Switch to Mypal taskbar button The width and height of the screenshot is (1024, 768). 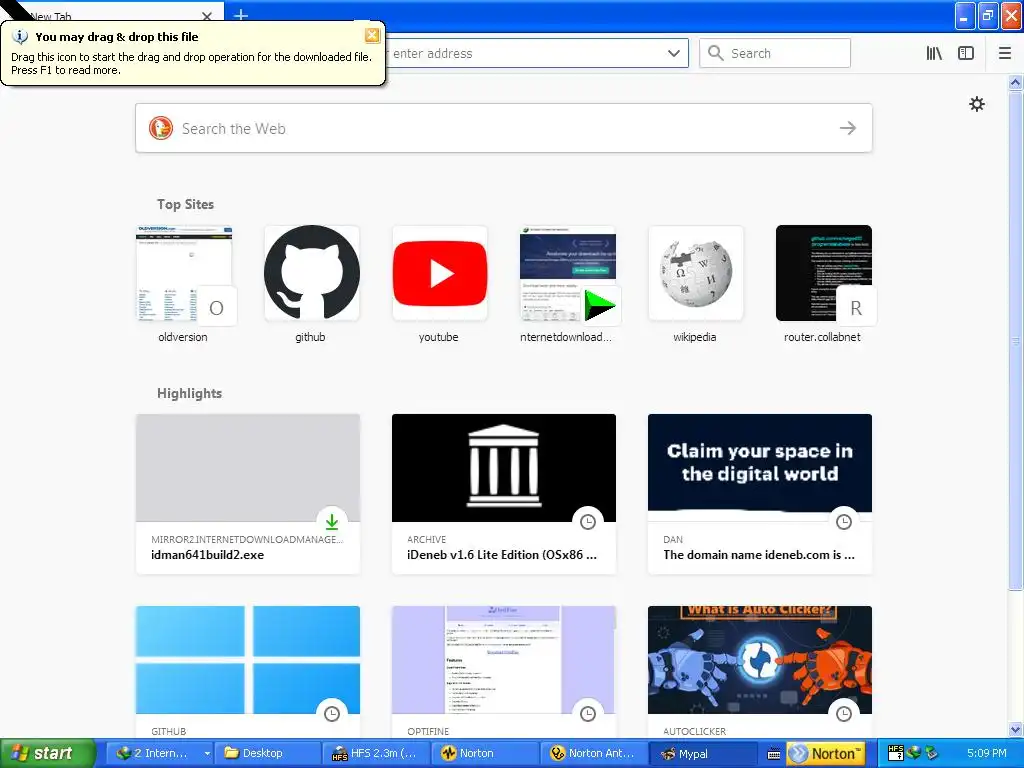point(701,753)
